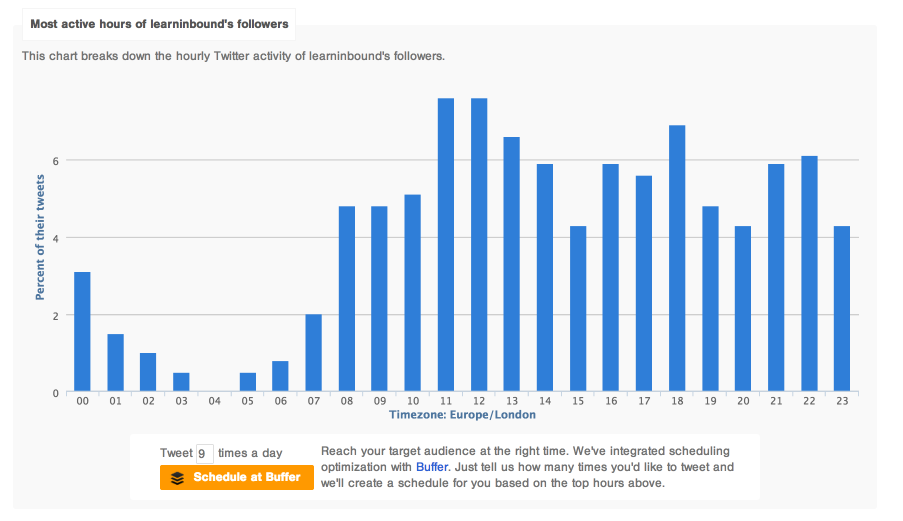903x521 pixels.
Task: Click the bar for hour 05
Action: 248,382
